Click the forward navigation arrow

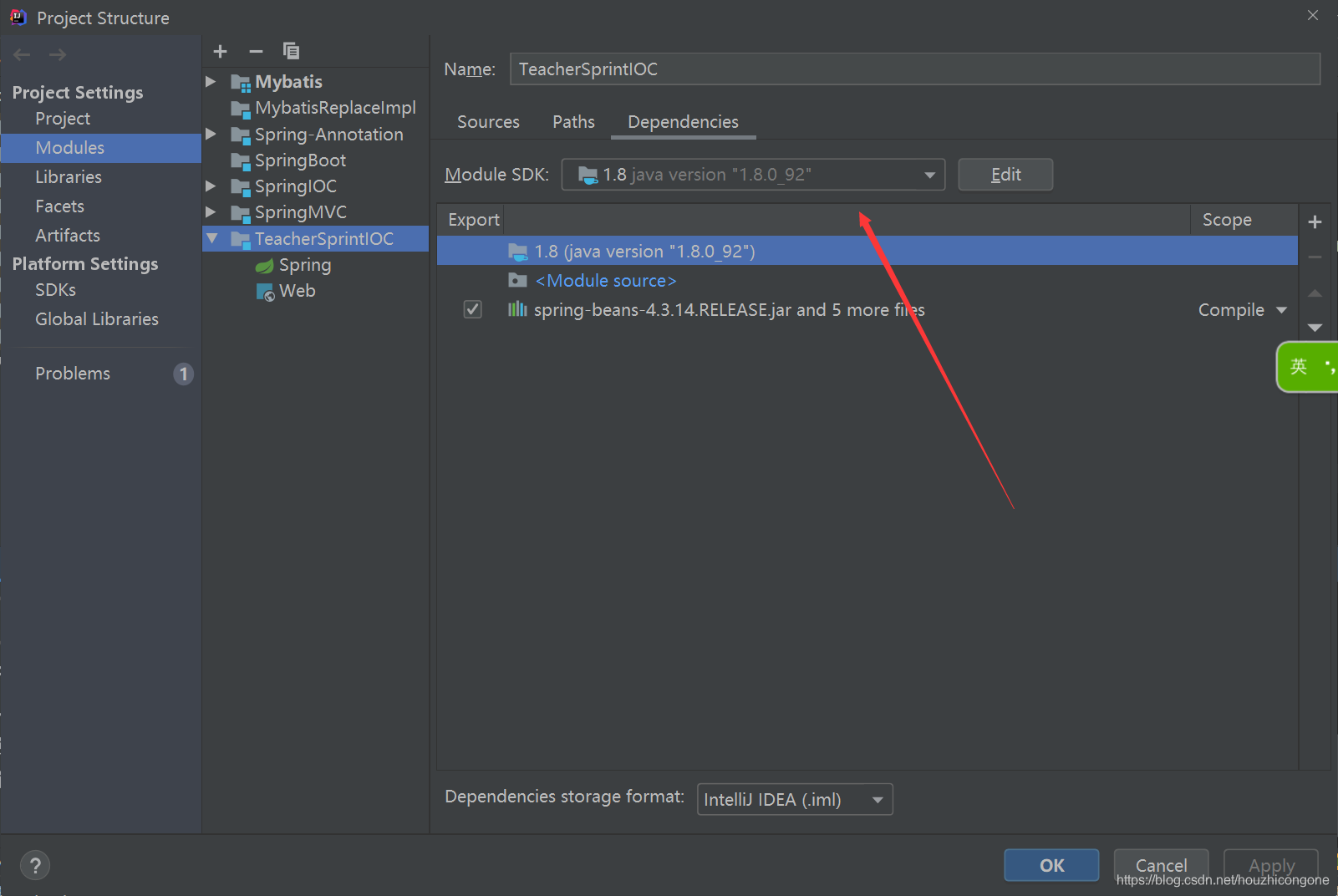(58, 55)
